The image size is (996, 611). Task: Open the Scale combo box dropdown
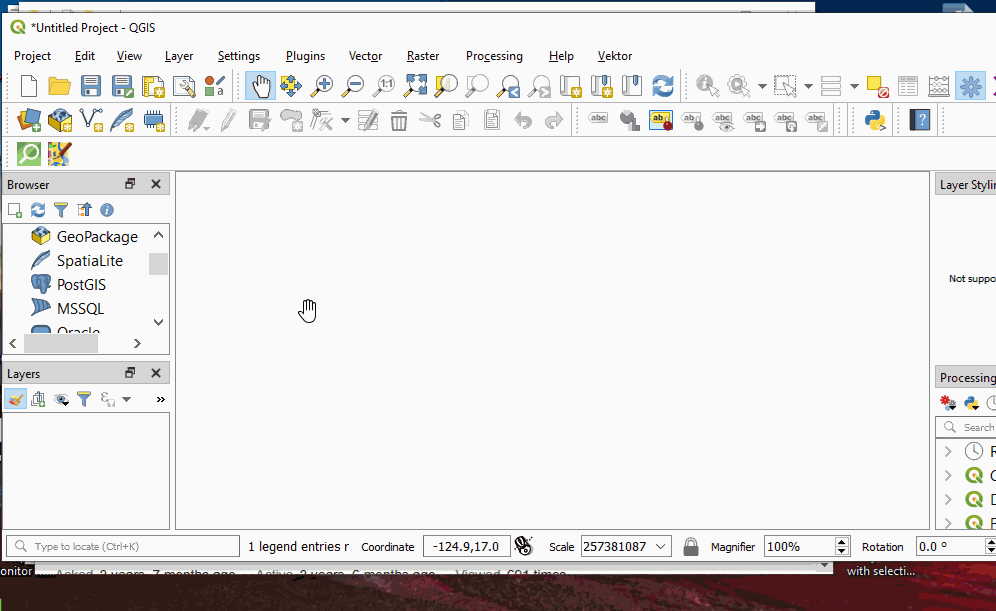coord(661,546)
